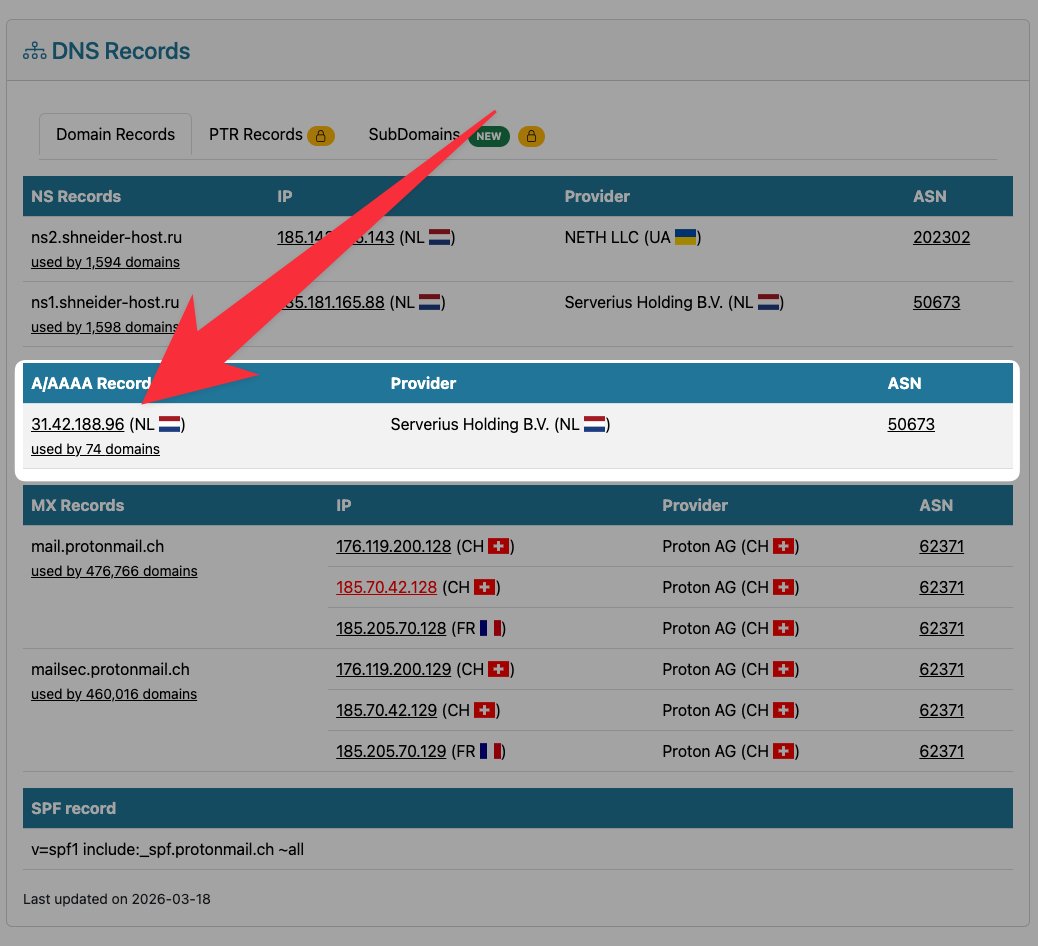Open the Domain Records tab
Screen dimensions: 1038x946
click(x=115, y=134)
